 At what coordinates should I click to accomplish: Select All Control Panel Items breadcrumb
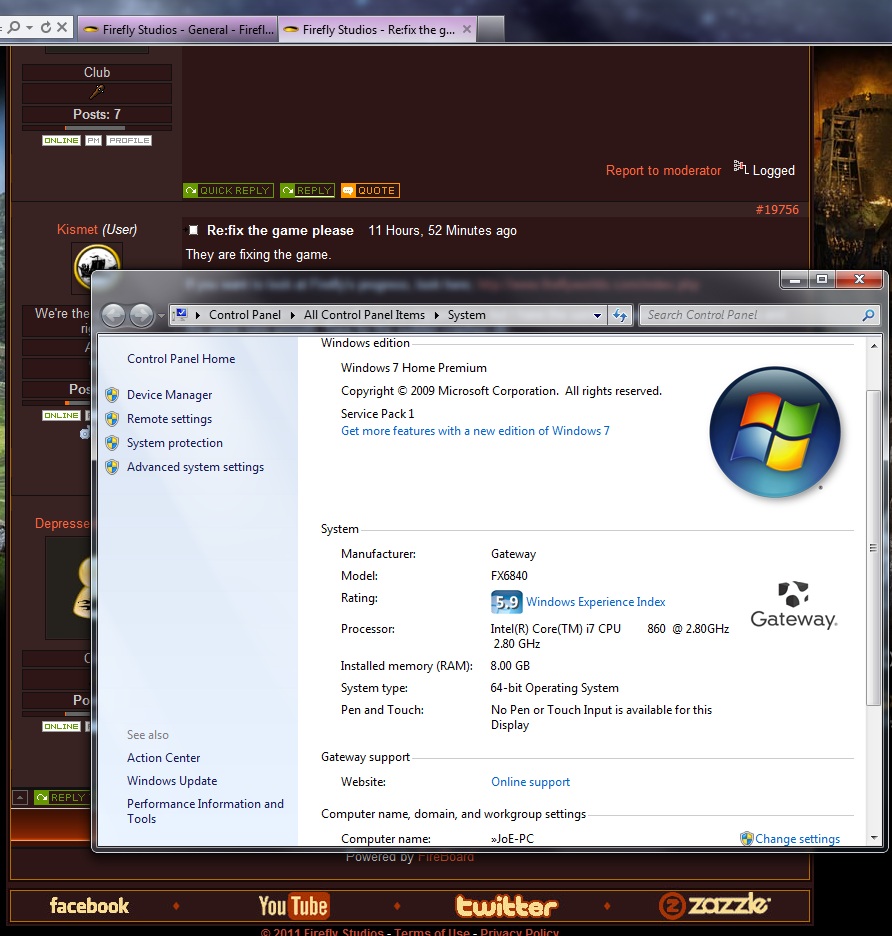(364, 315)
